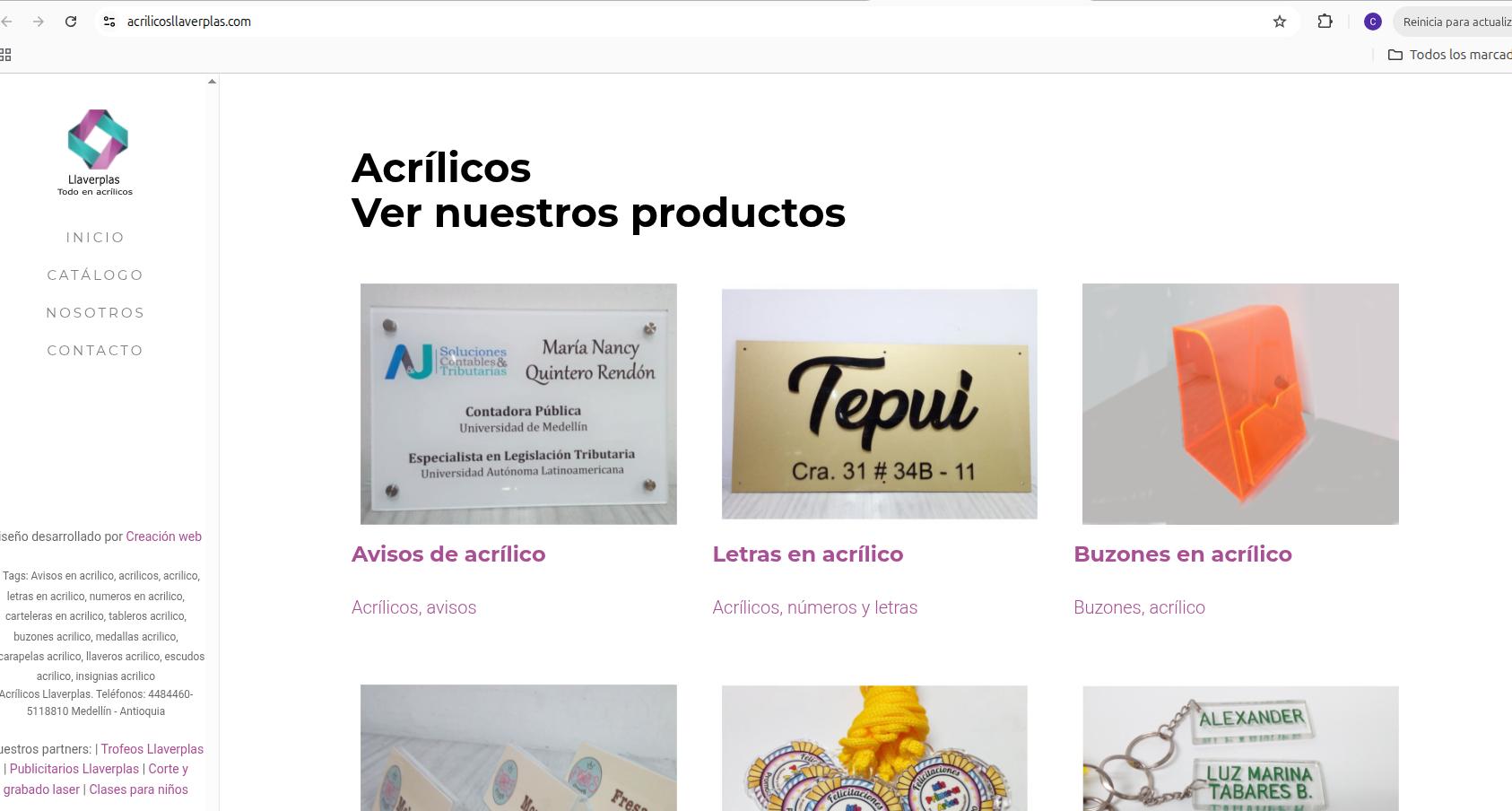
Task: Open the CATÁLOGO menu item
Action: 95,275
